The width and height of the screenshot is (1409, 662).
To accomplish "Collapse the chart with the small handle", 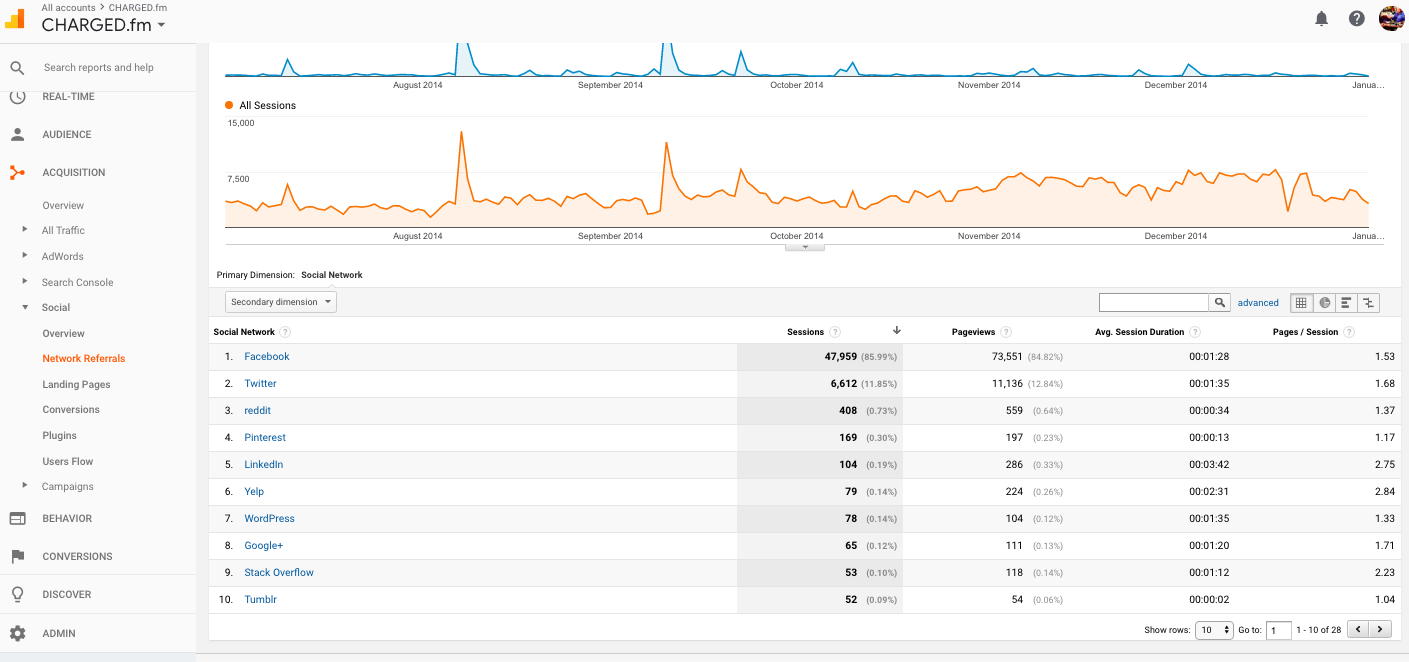I will (805, 247).
